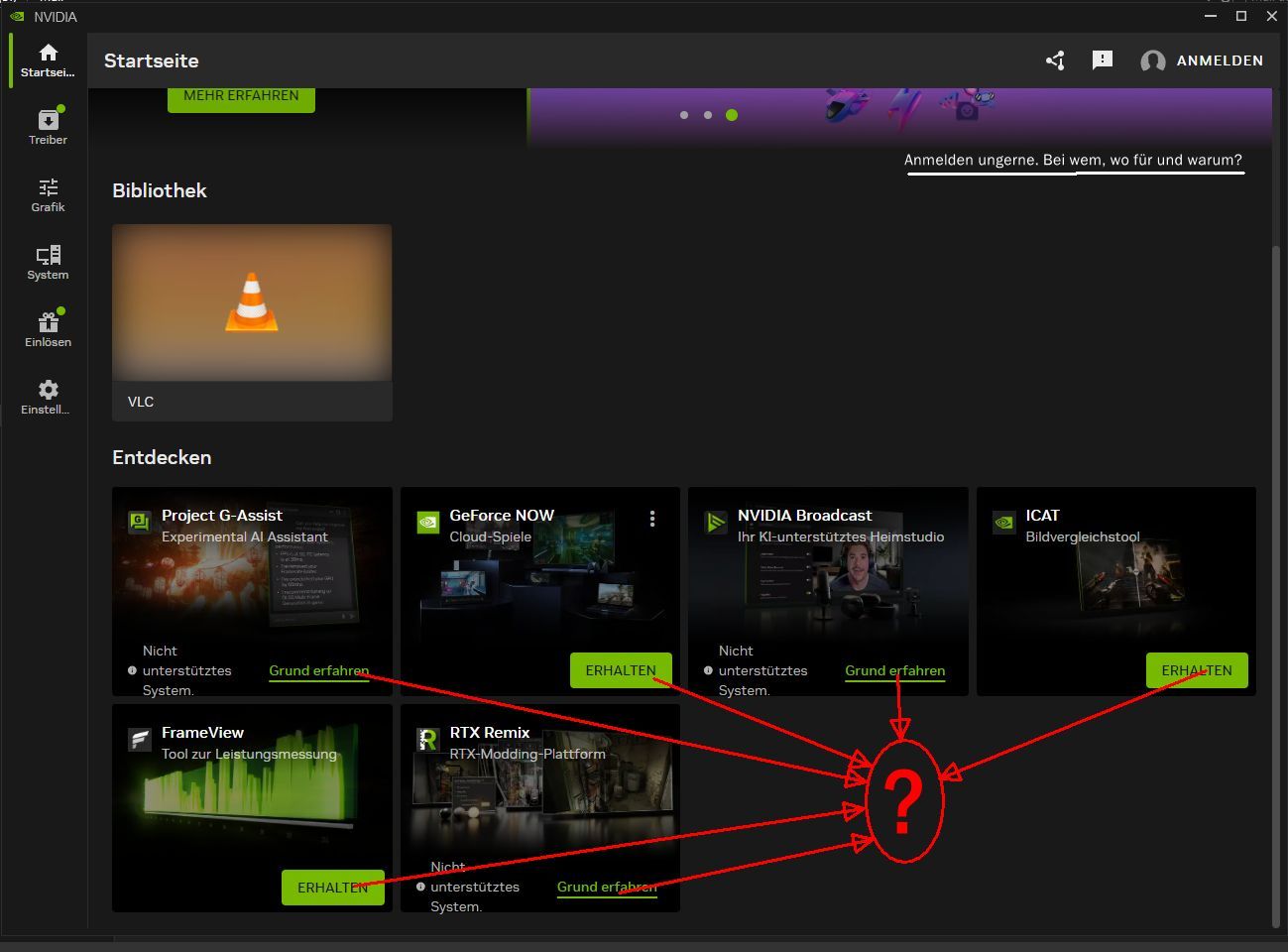Click info icon on RTX Remix card

click(x=420, y=887)
